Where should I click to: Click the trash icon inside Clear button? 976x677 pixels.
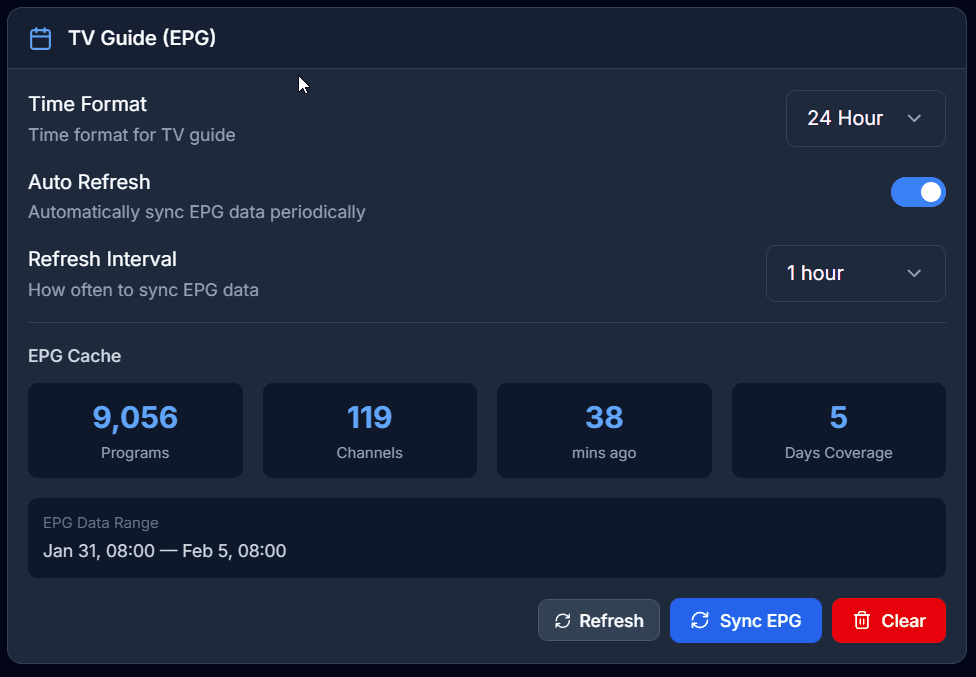tap(862, 620)
